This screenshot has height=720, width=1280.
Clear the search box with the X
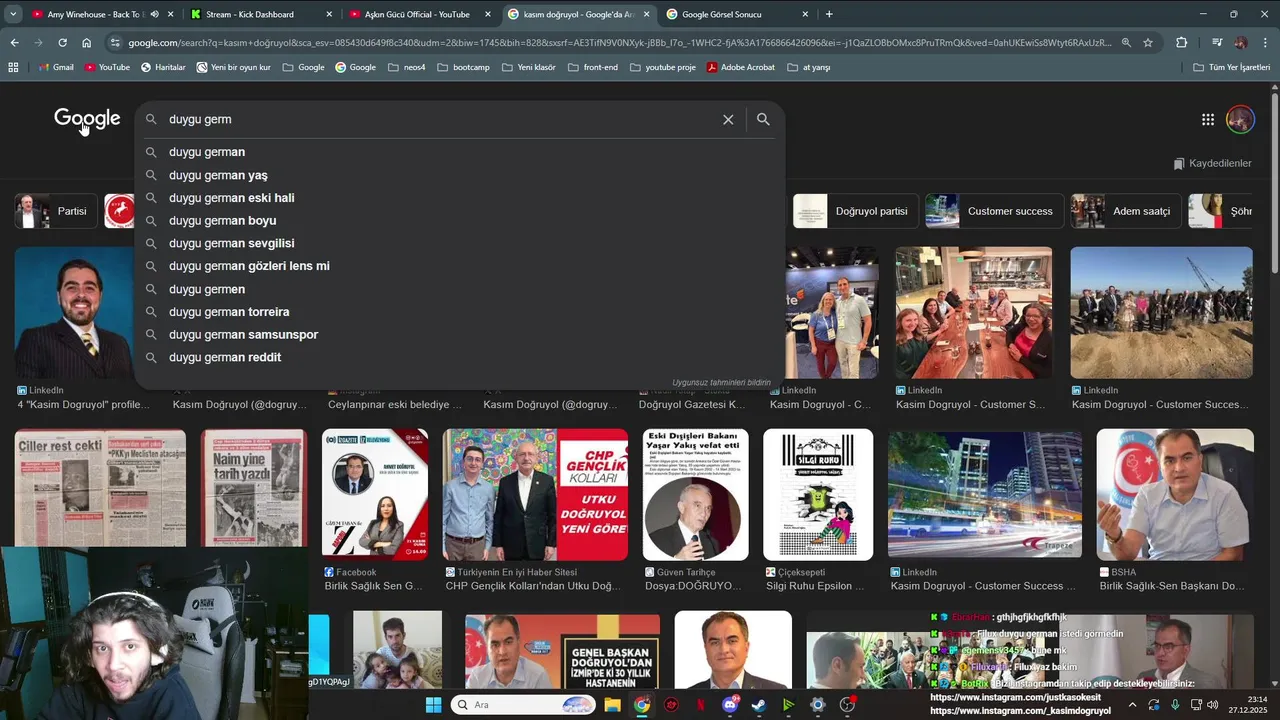(728, 119)
